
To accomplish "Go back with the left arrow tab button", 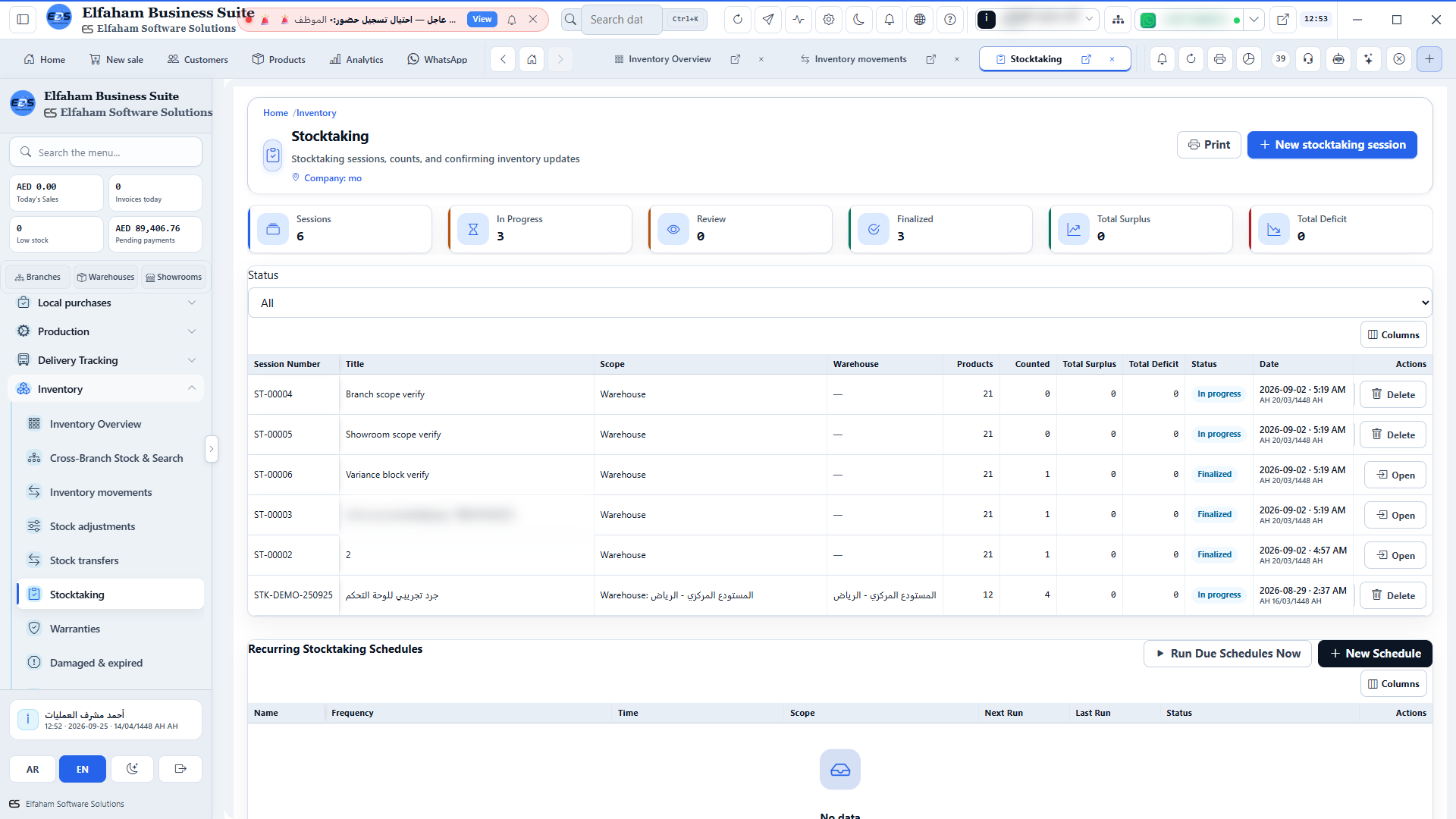I will coord(503,59).
